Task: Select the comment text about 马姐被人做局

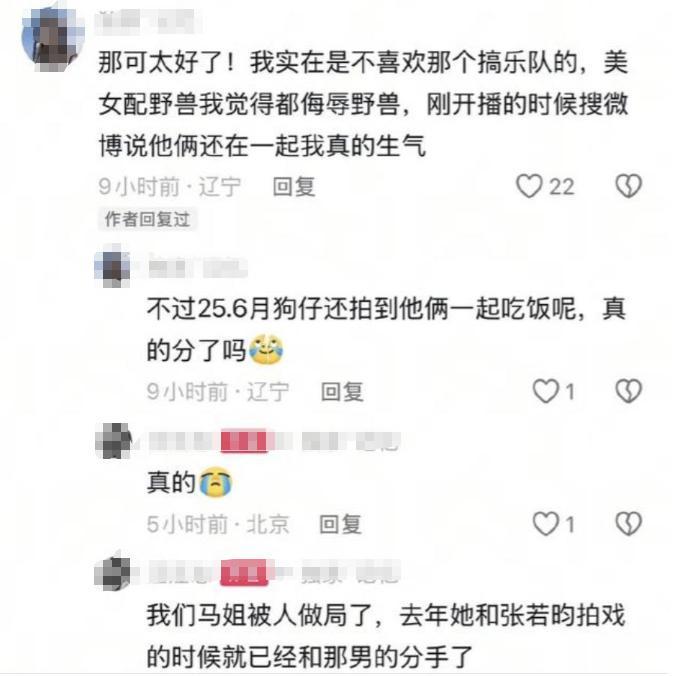Action: [386, 635]
